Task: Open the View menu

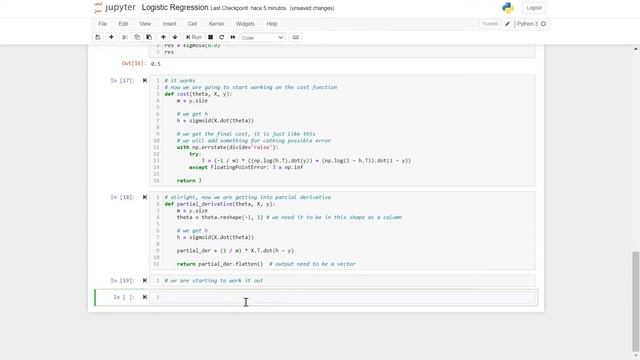Action: click(145, 24)
